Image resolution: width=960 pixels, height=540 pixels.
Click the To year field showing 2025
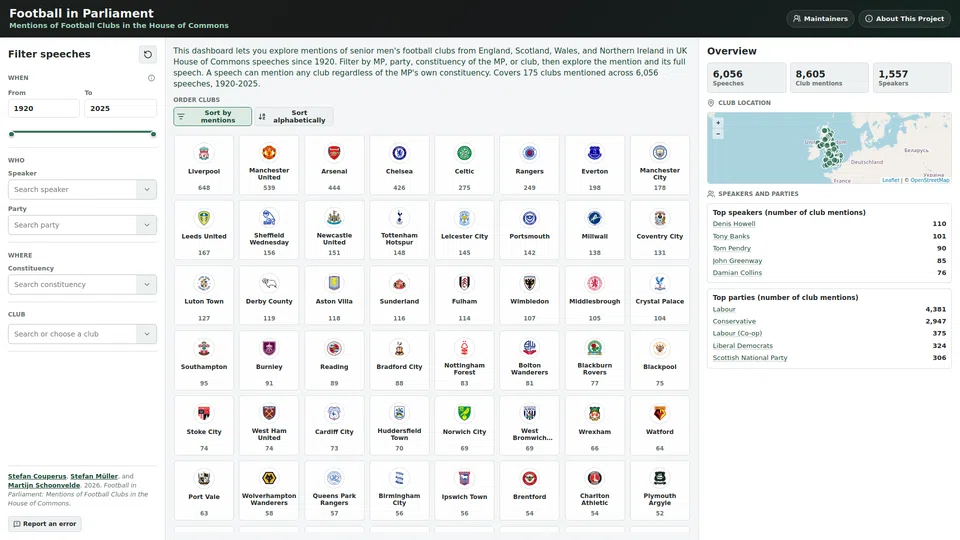[120, 108]
